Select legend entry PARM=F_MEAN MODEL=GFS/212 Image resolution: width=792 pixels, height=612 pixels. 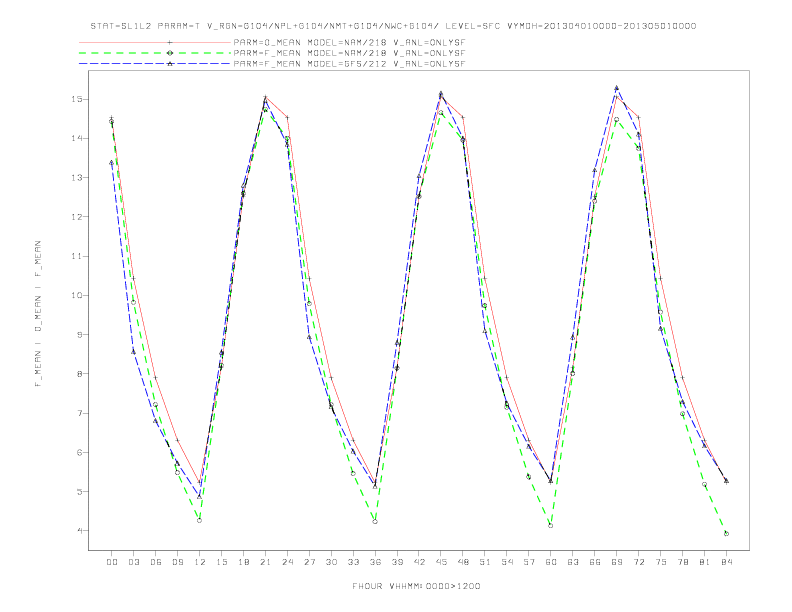tap(349, 64)
